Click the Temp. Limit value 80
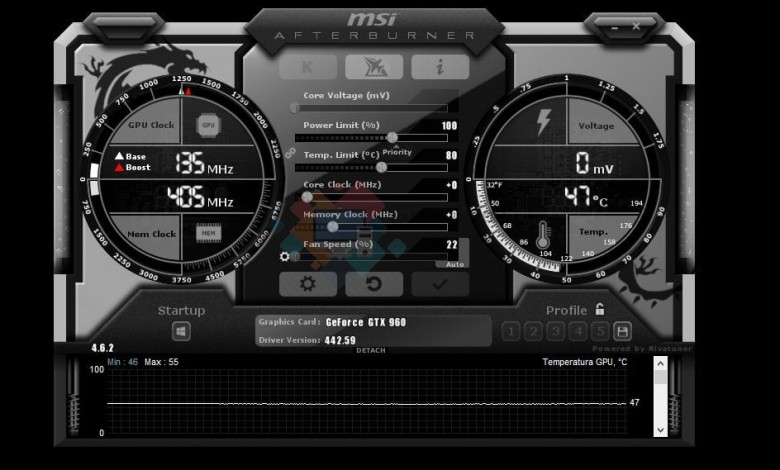Screen dimensions: 780x470 tap(451, 155)
